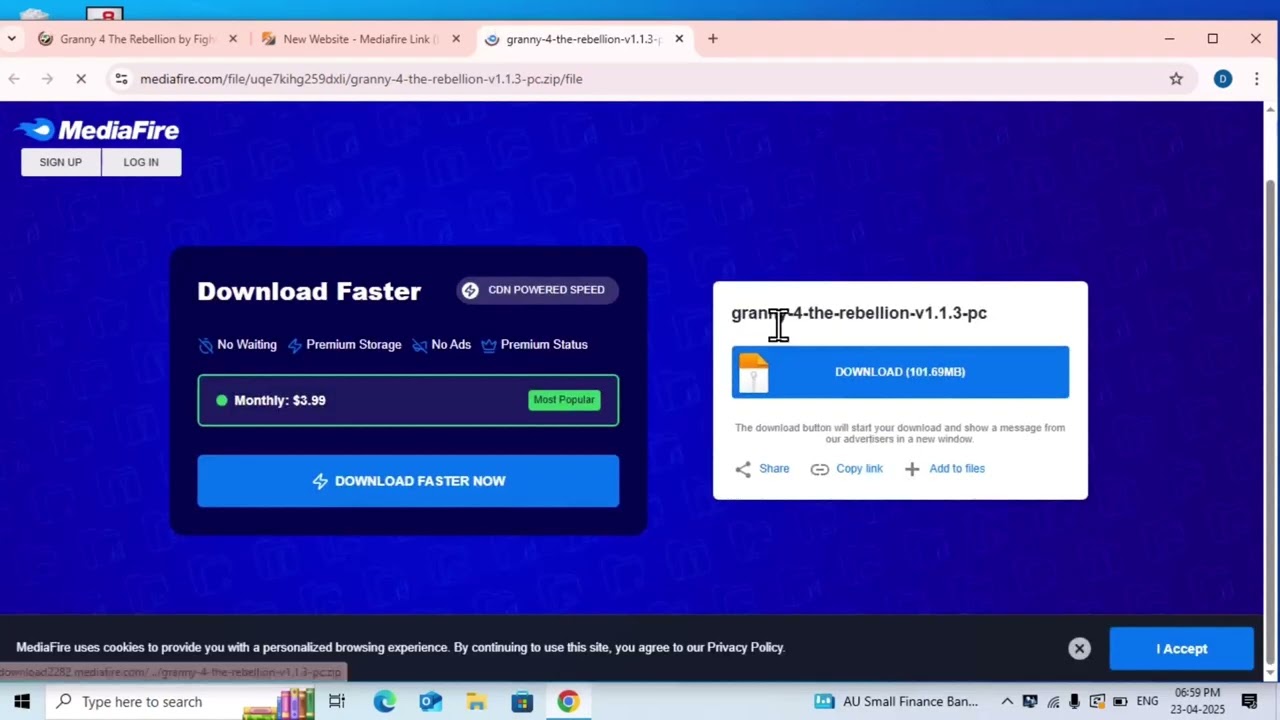This screenshot has width=1280, height=720.
Task: Click the SIGN UP button
Action: 61,162
